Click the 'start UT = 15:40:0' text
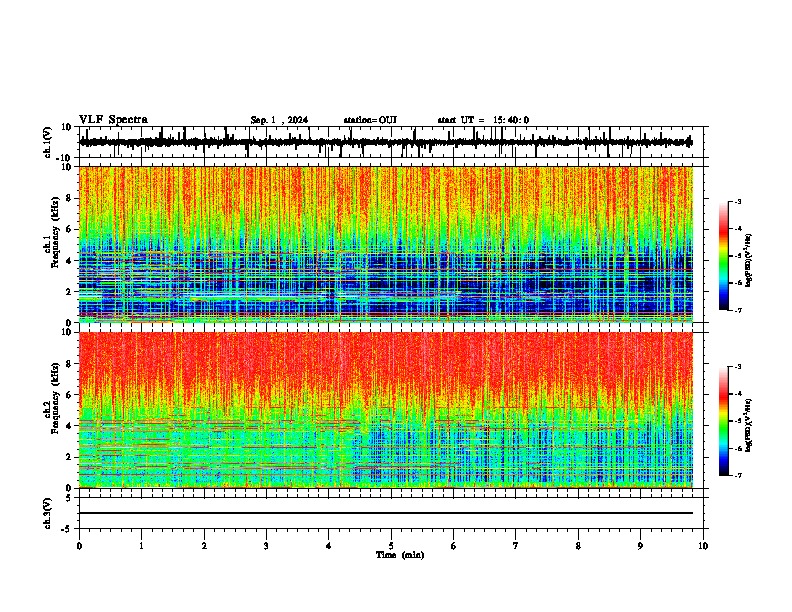The width and height of the screenshot is (792, 612). pos(483,120)
